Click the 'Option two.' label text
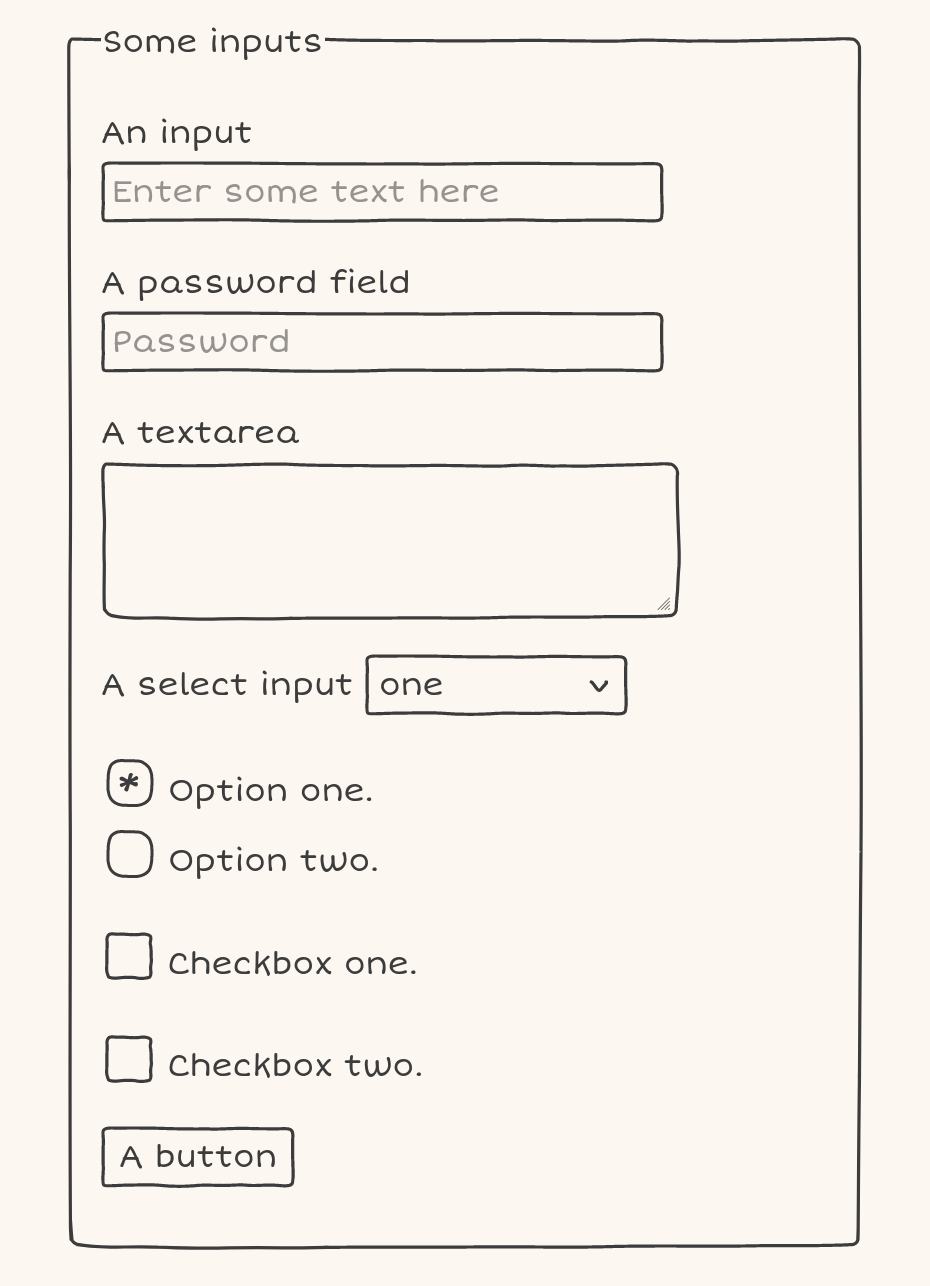 [x=274, y=861]
